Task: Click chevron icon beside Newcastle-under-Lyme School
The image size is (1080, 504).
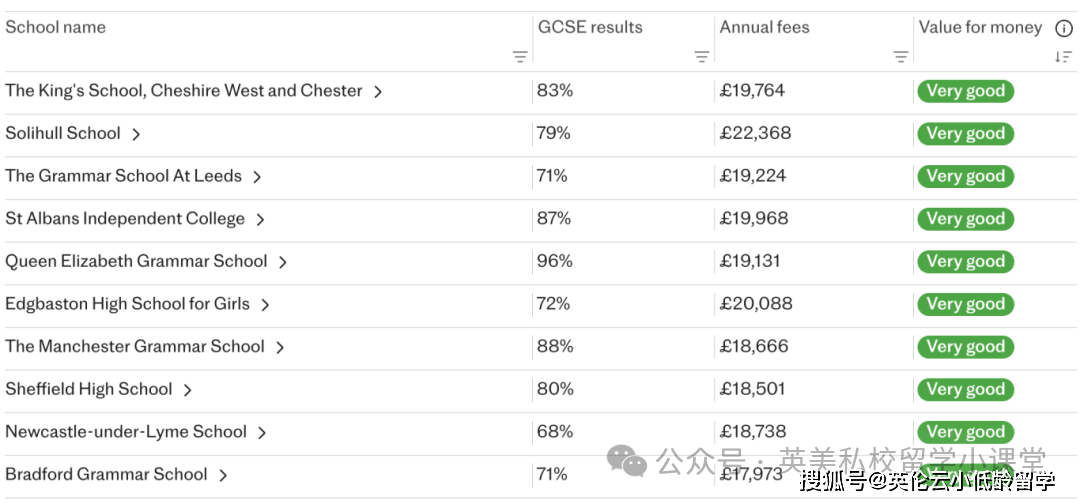Action: [x=262, y=433]
